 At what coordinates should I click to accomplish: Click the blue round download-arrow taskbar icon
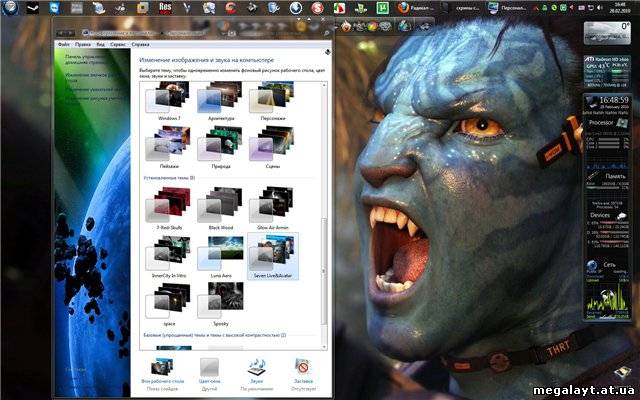[296, 8]
